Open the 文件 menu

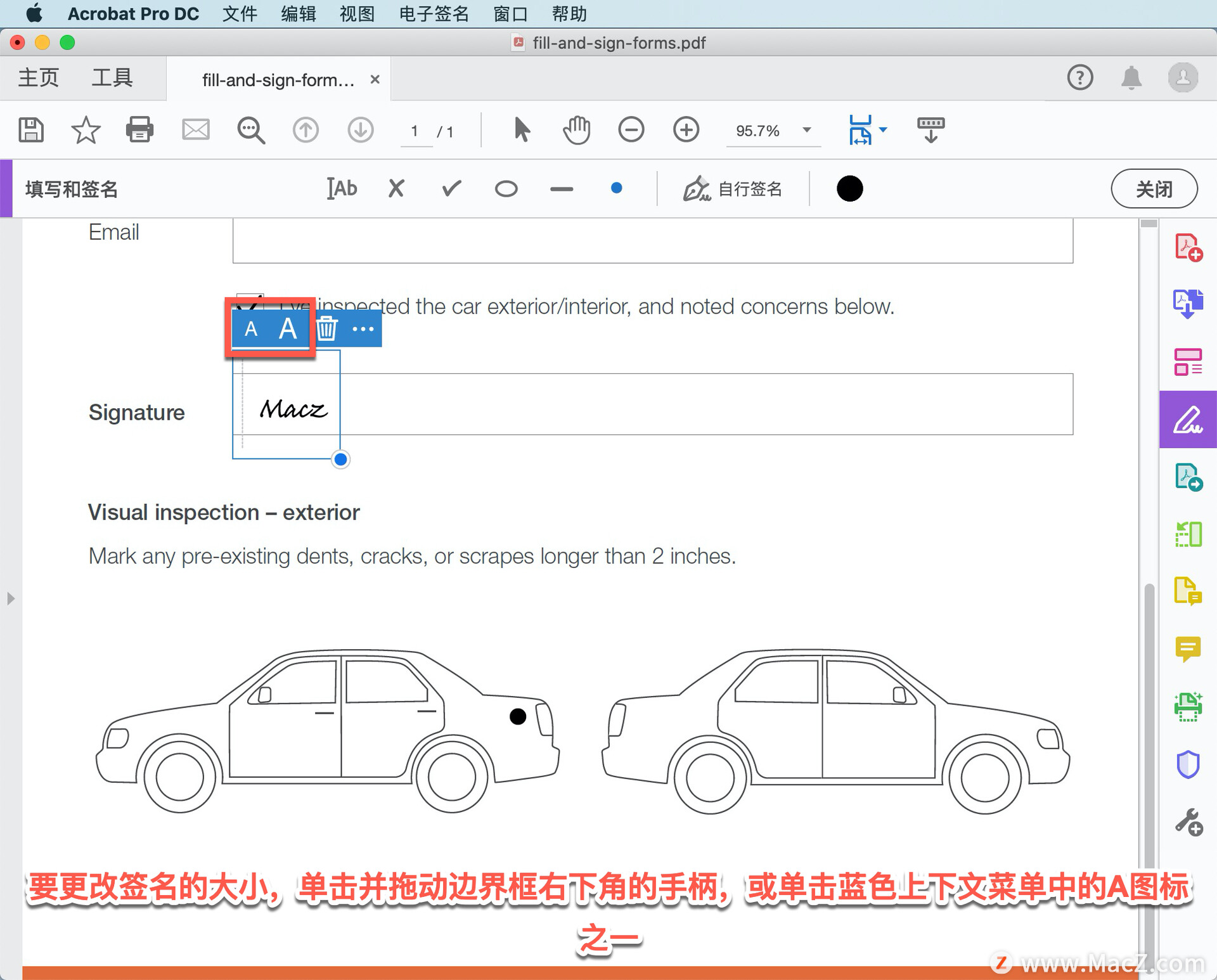click(240, 13)
